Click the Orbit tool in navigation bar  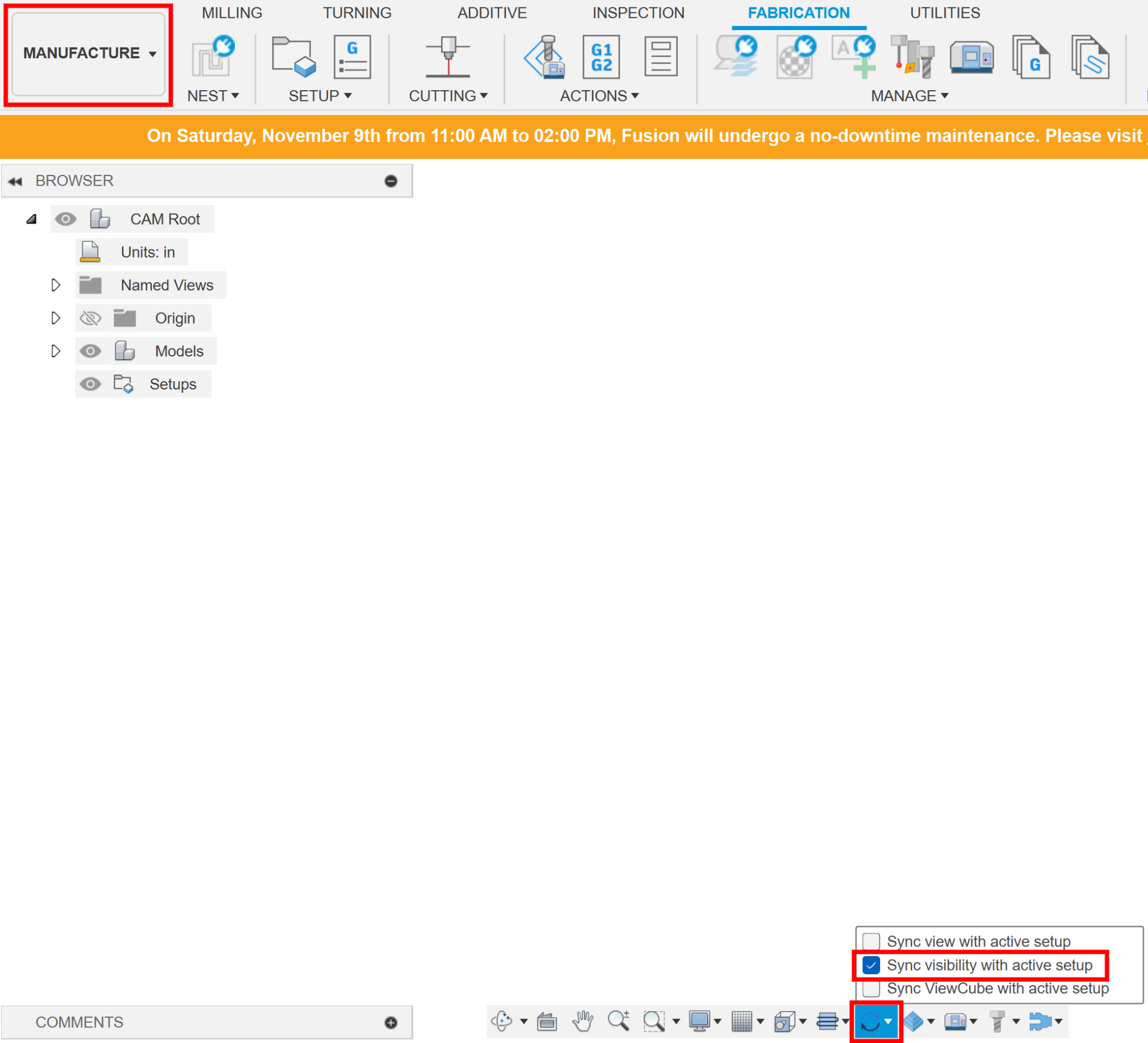(x=502, y=1021)
